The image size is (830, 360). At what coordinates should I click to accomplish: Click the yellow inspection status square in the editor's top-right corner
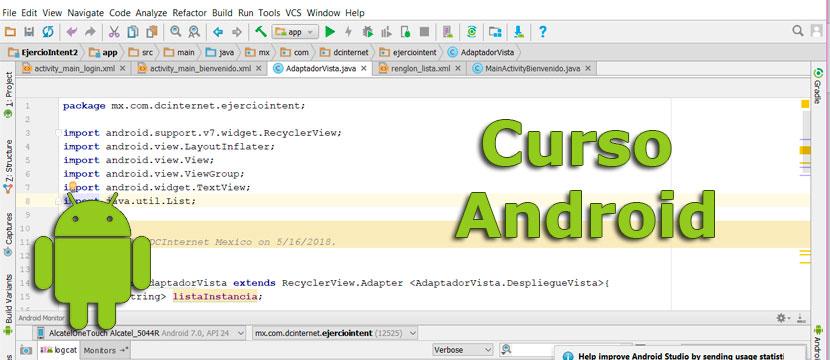[x=805, y=104]
